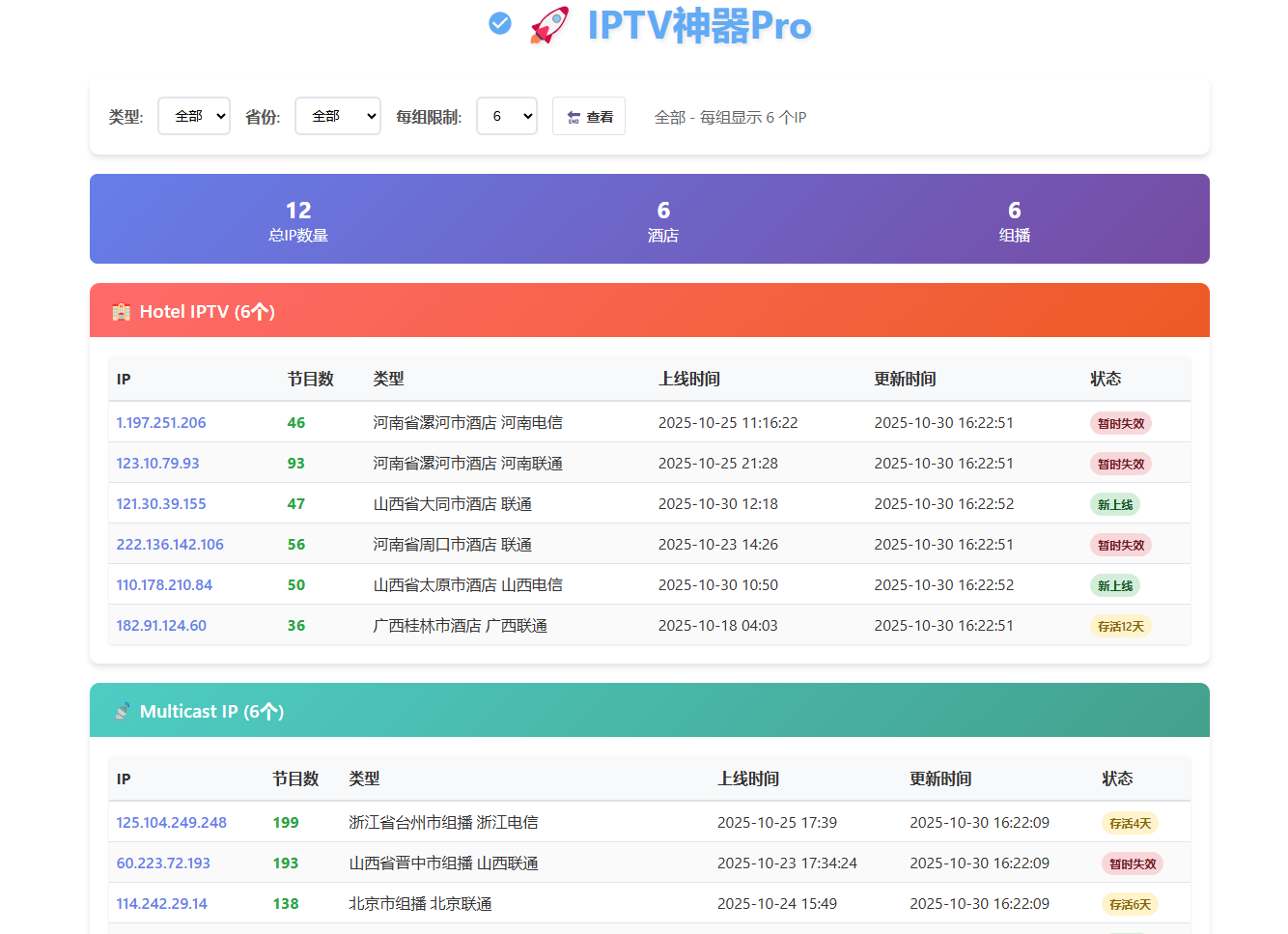This screenshot has height=934, width=1288.
Task: Click the 组播 count stat card
Action: coord(1014,220)
